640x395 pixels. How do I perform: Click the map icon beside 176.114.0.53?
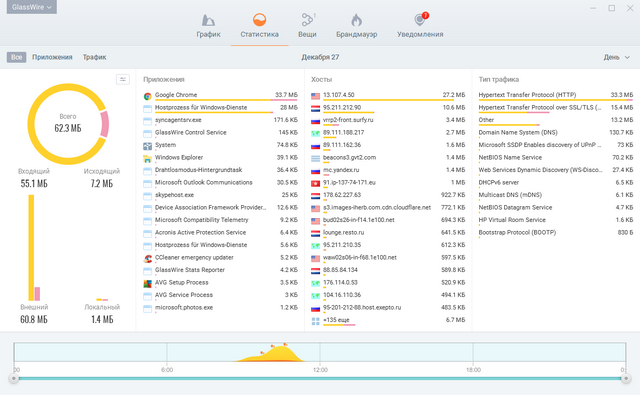(316, 284)
